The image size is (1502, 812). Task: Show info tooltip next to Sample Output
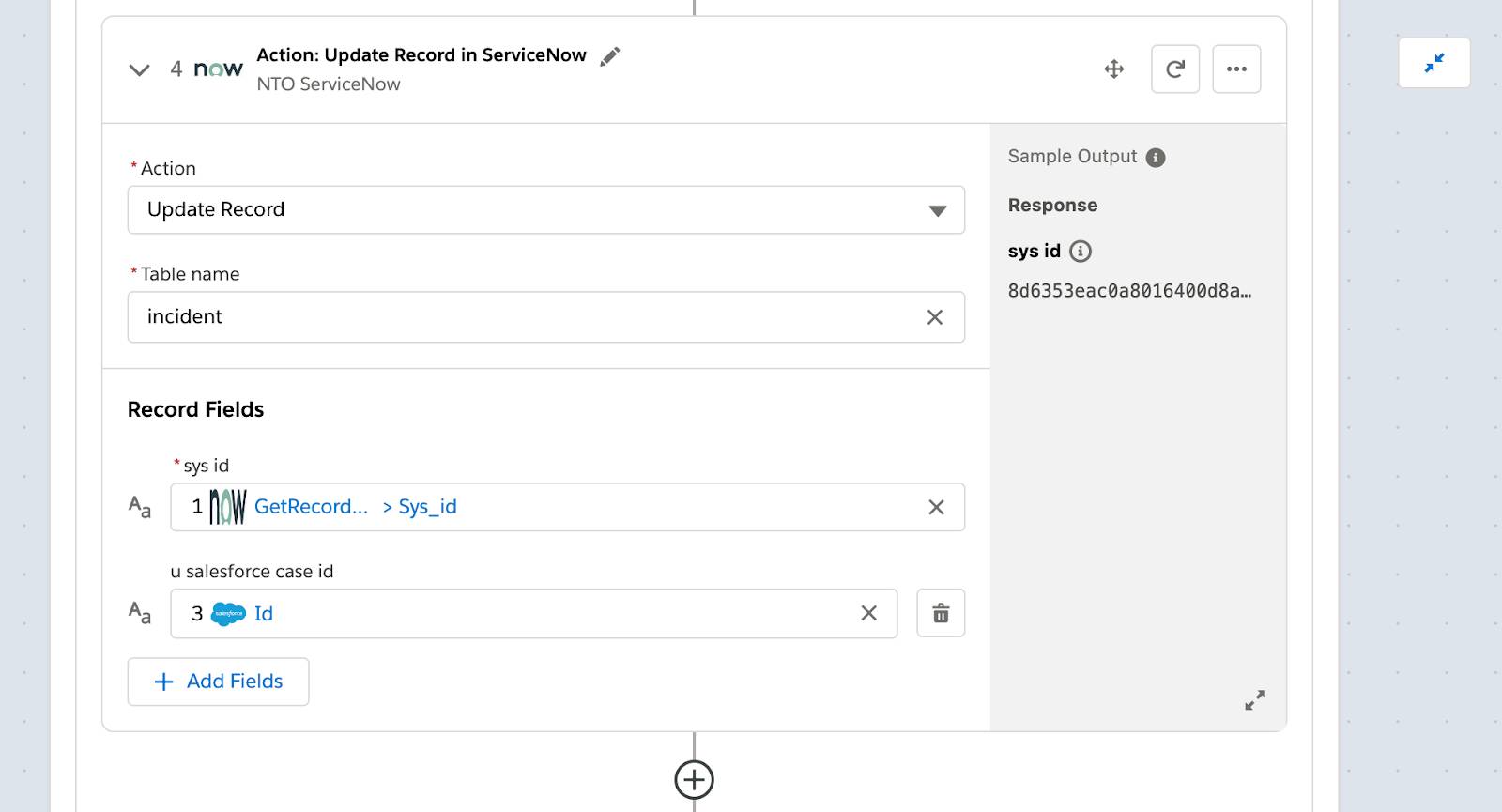[x=1156, y=158]
